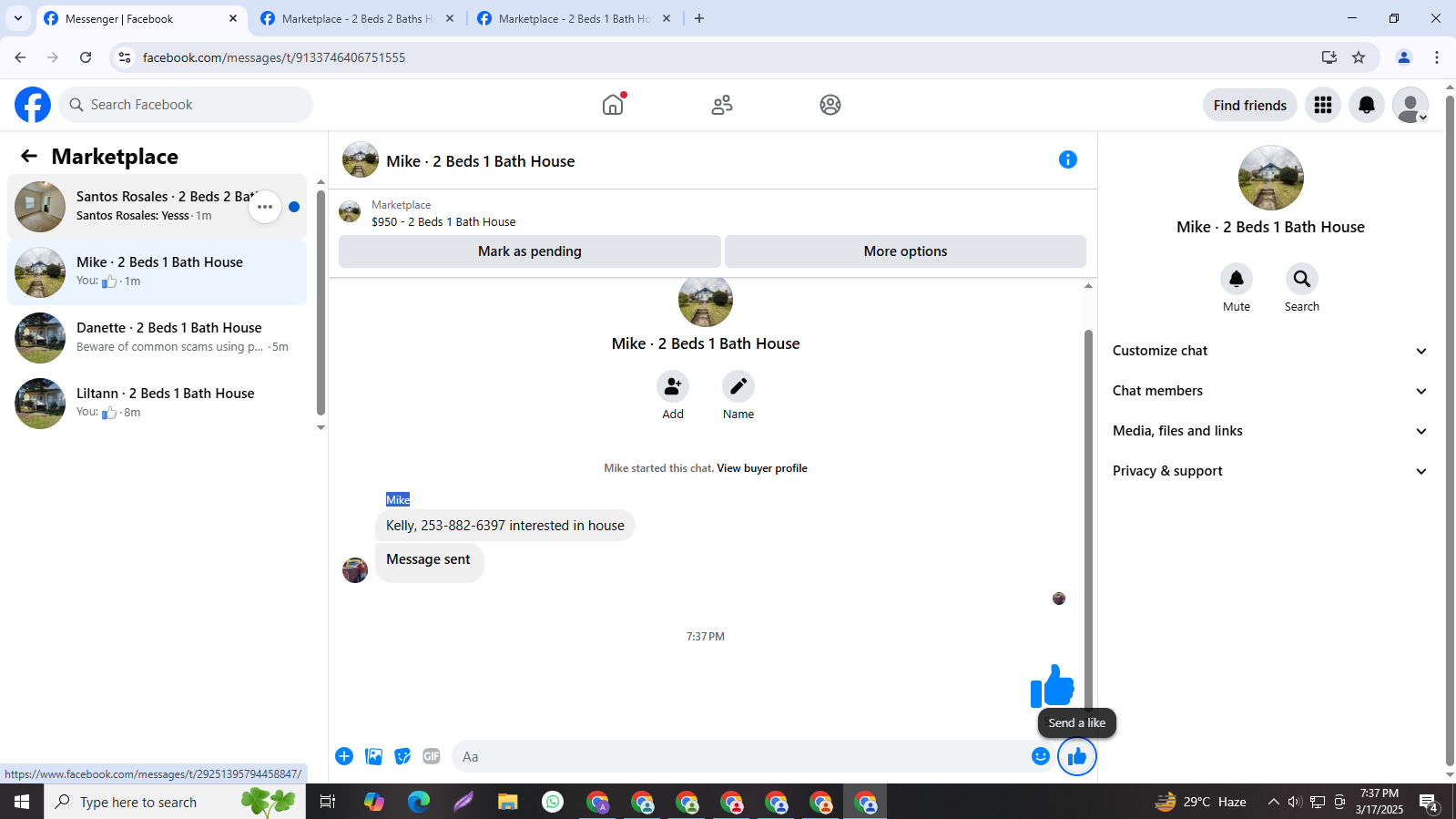Open Santos Rosales conversation
The height and width of the screenshot is (819, 1456).
pyautogui.click(x=157, y=207)
